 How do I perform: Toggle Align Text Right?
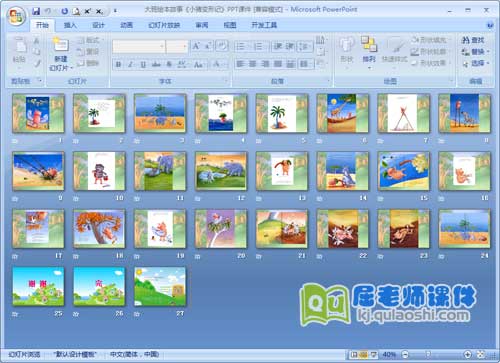pyautogui.click(x=265, y=64)
